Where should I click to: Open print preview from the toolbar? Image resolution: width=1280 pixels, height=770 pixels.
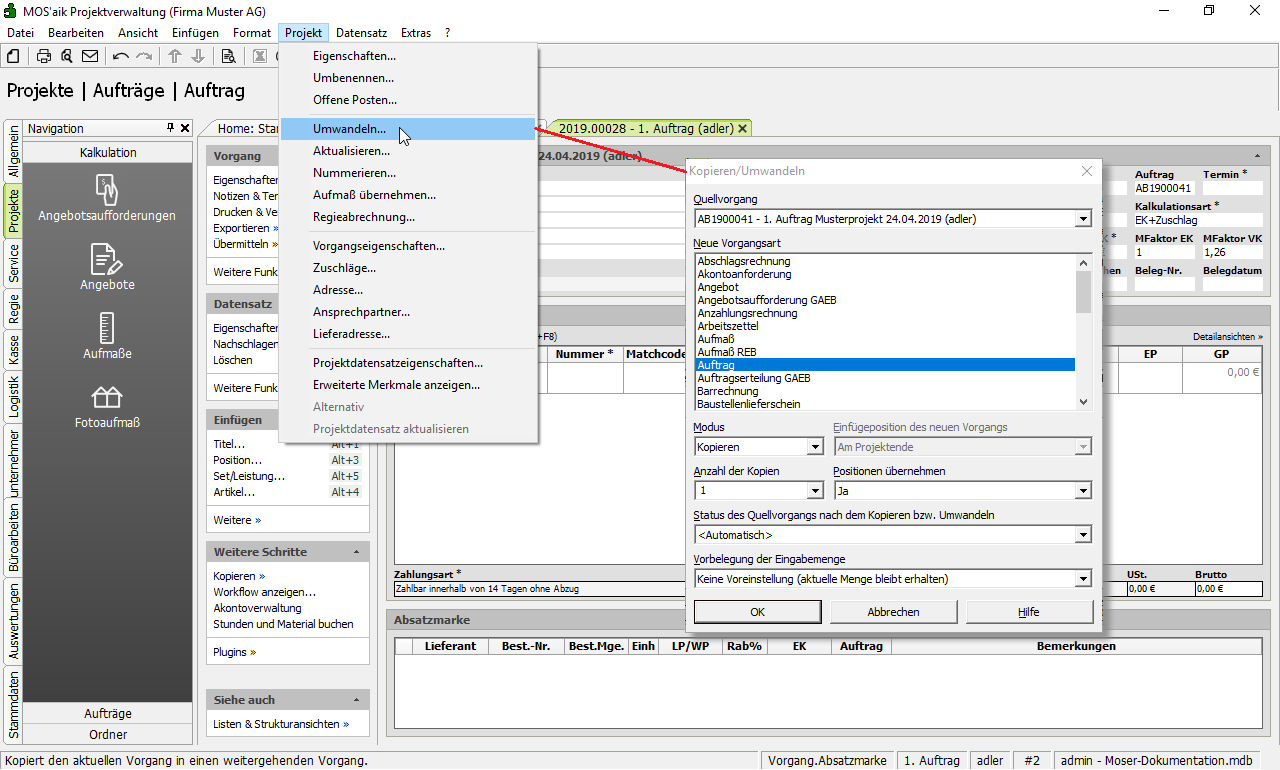pos(66,56)
